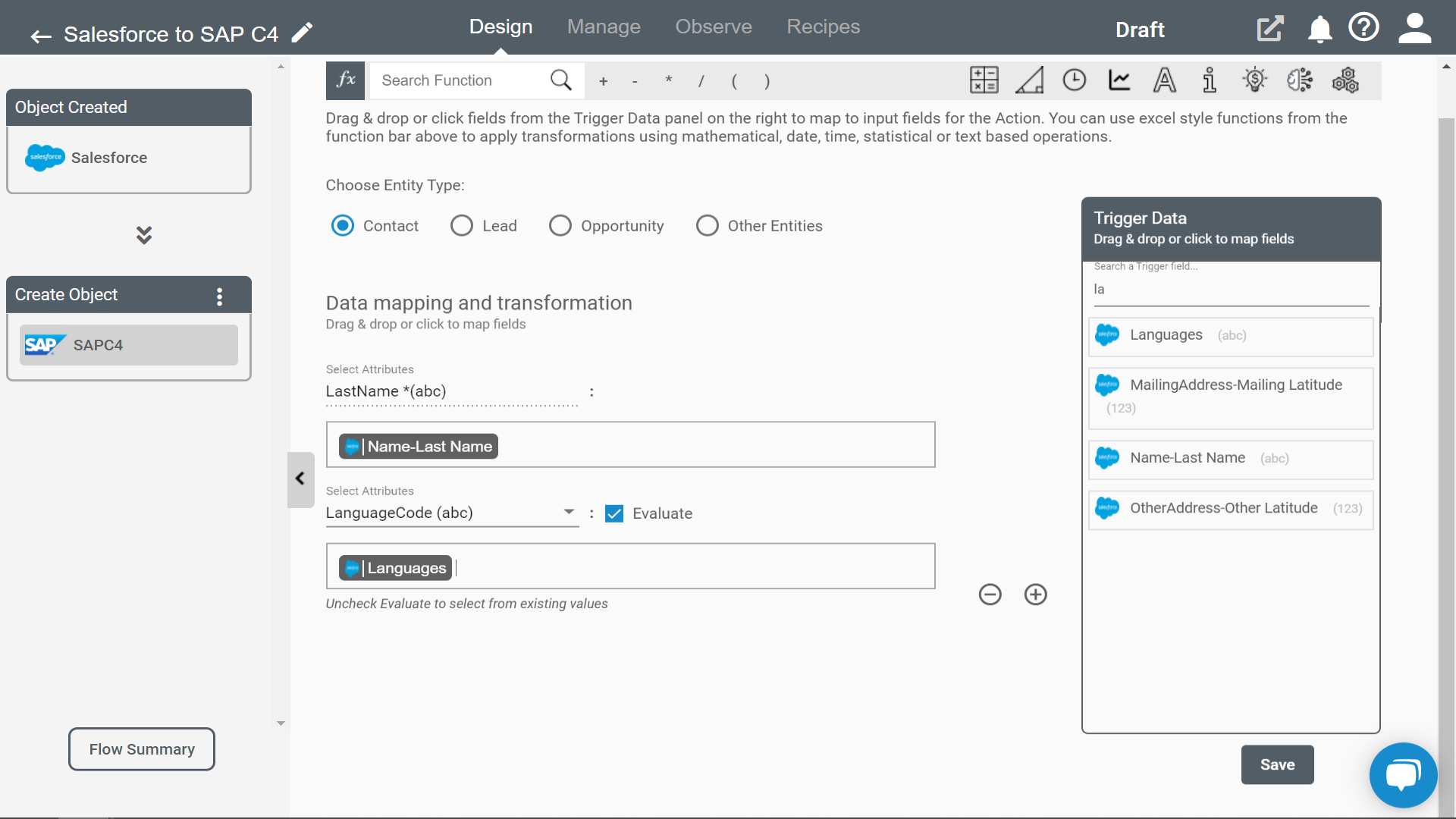Click the Save button
The height and width of the screenshot is (819, 1456).
(1277, 764)
